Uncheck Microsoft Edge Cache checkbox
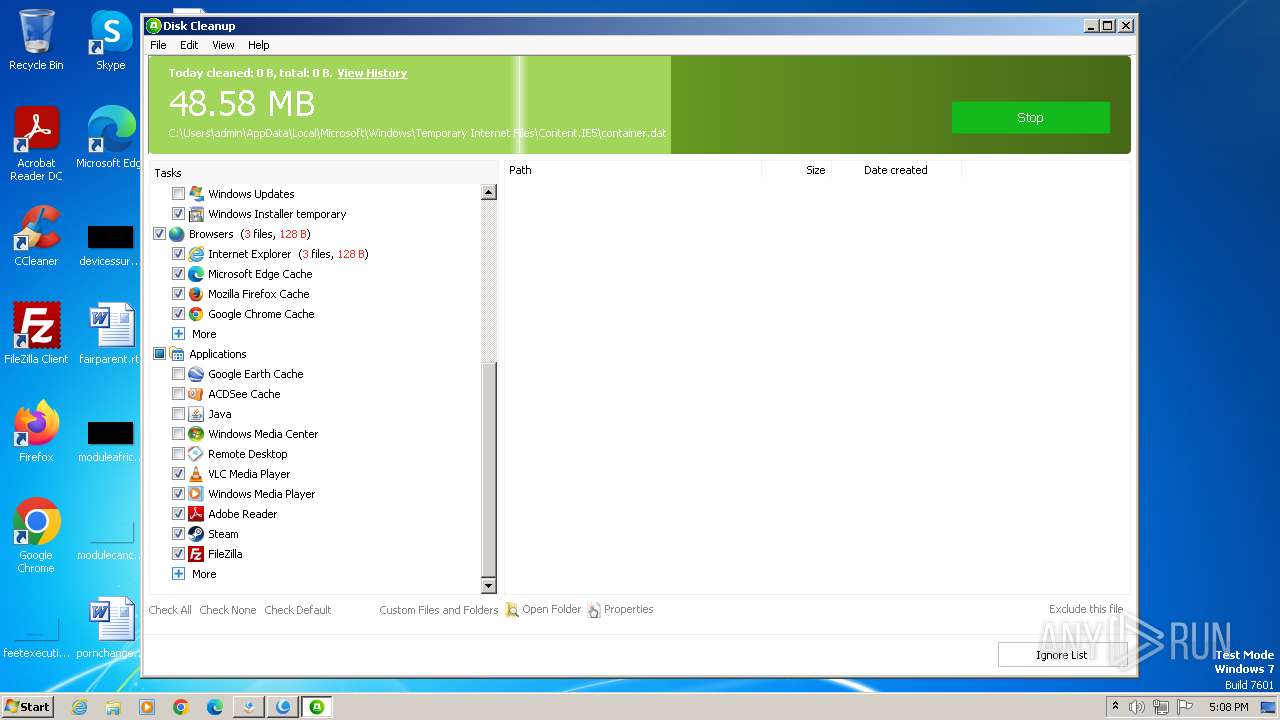The height and width of the screenshot is (720, 1280). (x=178, y=274)
